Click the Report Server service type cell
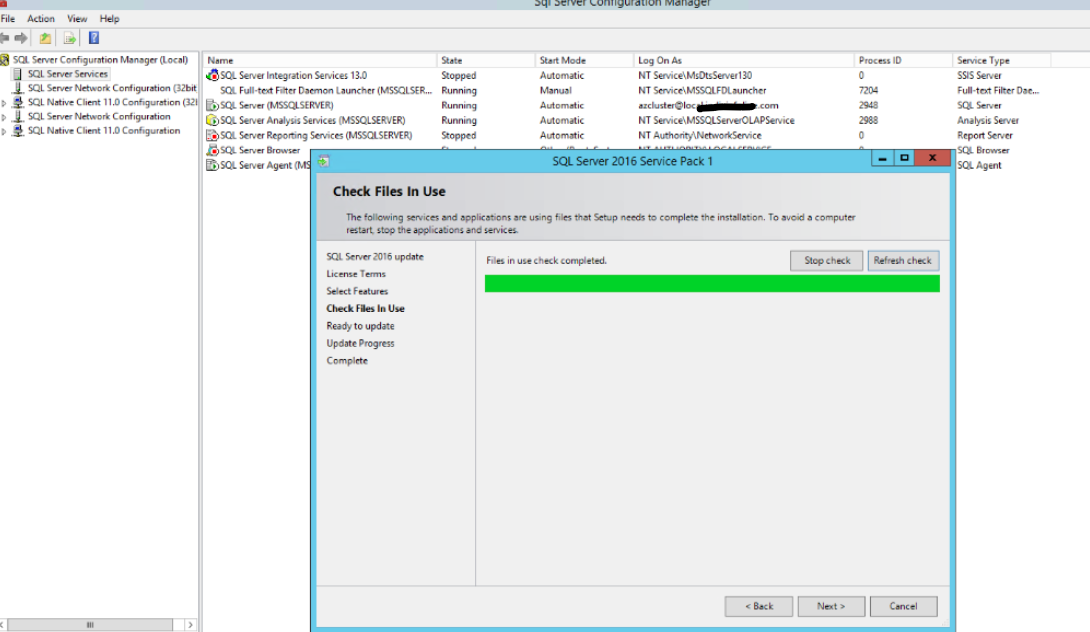The height and width of the screenshot is (632, 1090). 984,136
